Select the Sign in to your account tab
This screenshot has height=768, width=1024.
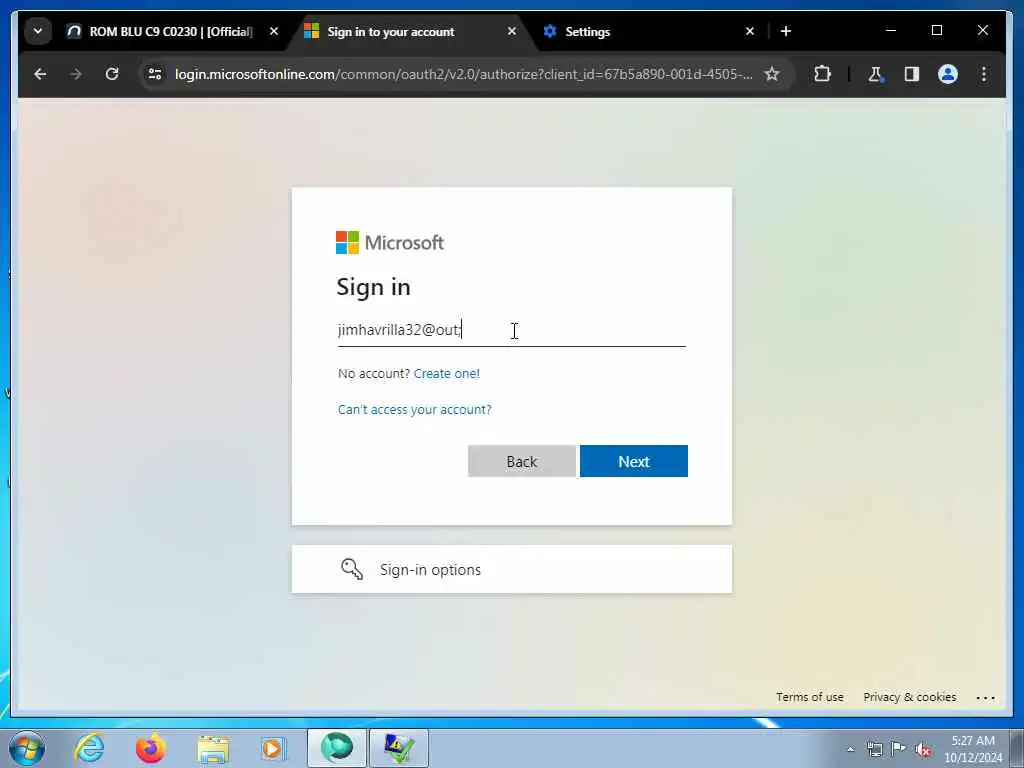tap(391, 31)
